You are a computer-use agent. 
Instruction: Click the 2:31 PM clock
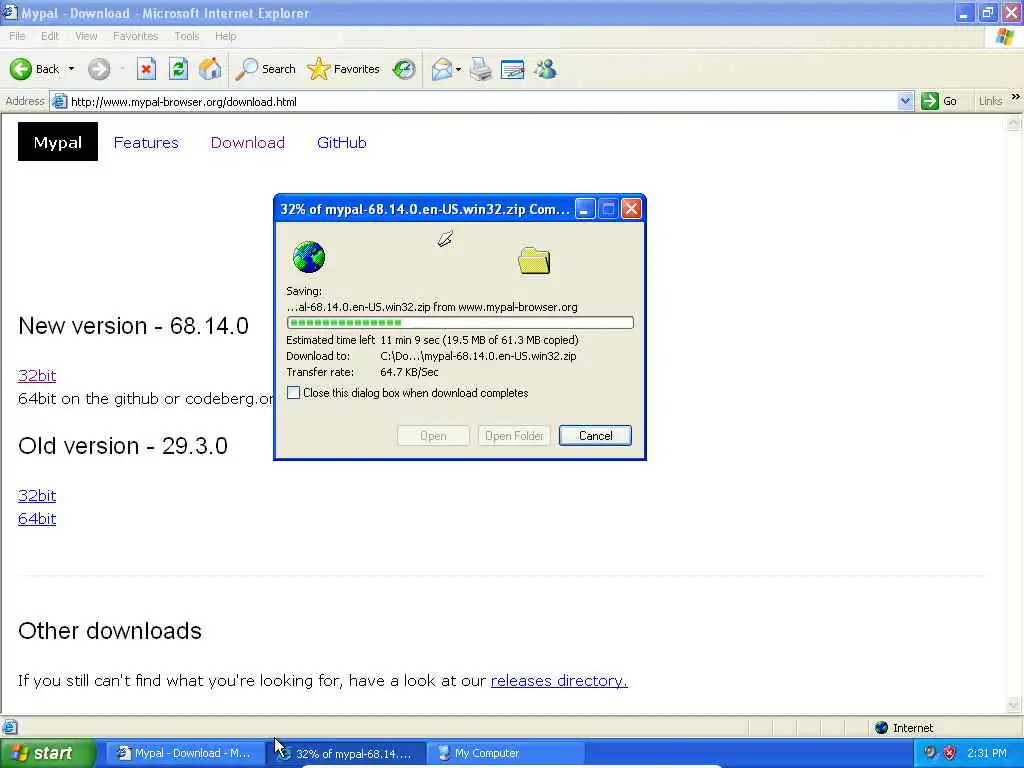click(987, 753)
